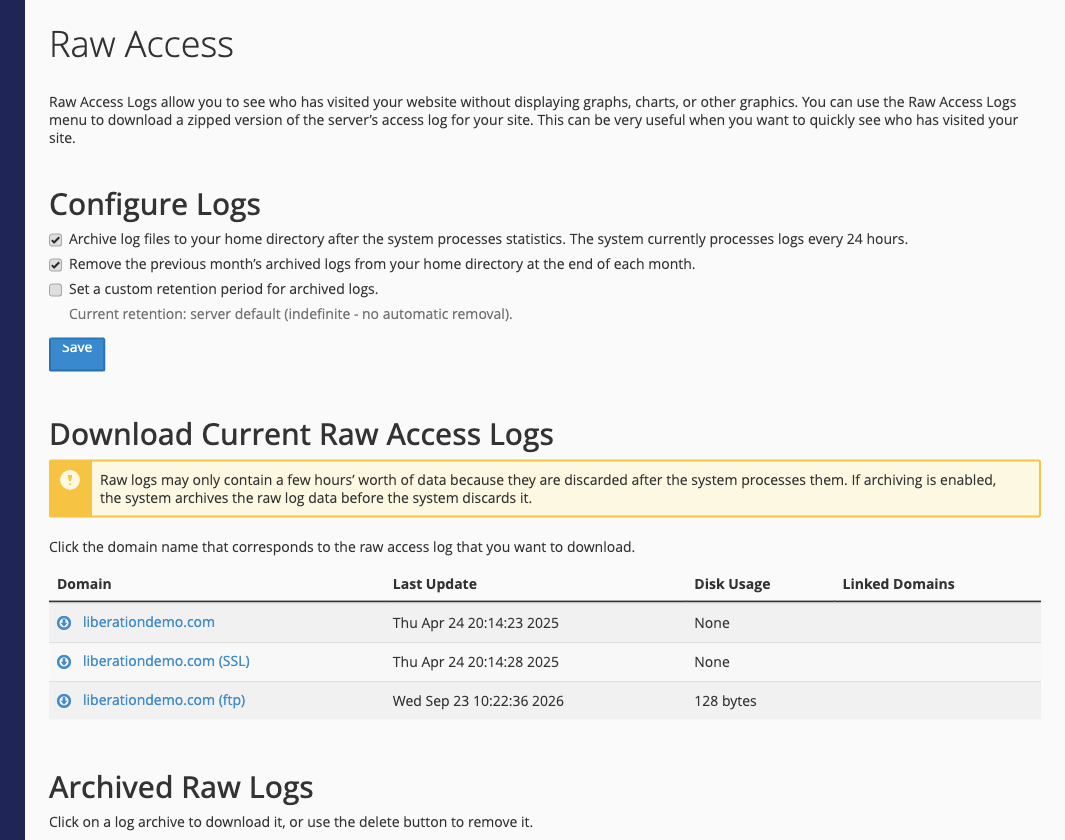Click the Last Update column header
Viewport: 1065px width, 840px height.
point(435,584)
